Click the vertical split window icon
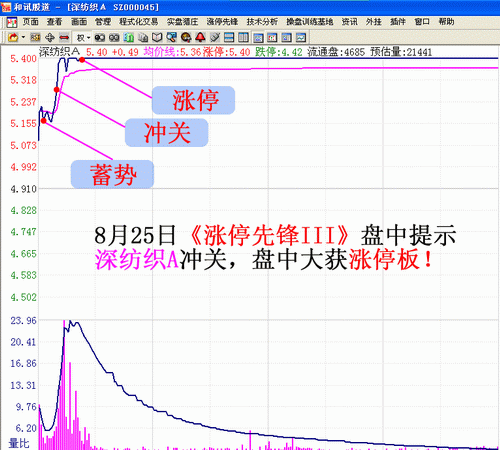This screenshot has height=450, width=500. point(243,37)
